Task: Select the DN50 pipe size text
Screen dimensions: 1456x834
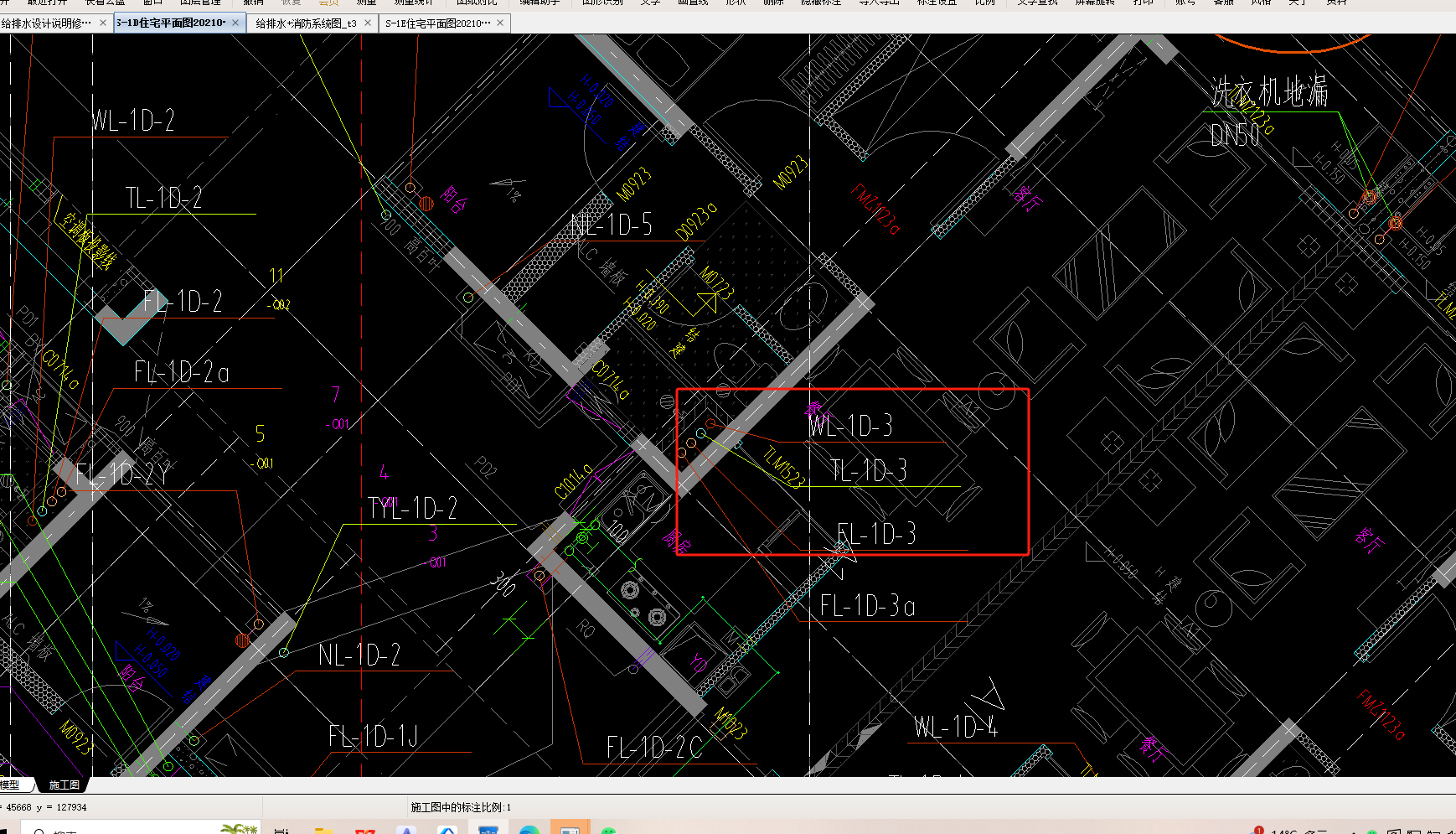Action: (1235, 135)
